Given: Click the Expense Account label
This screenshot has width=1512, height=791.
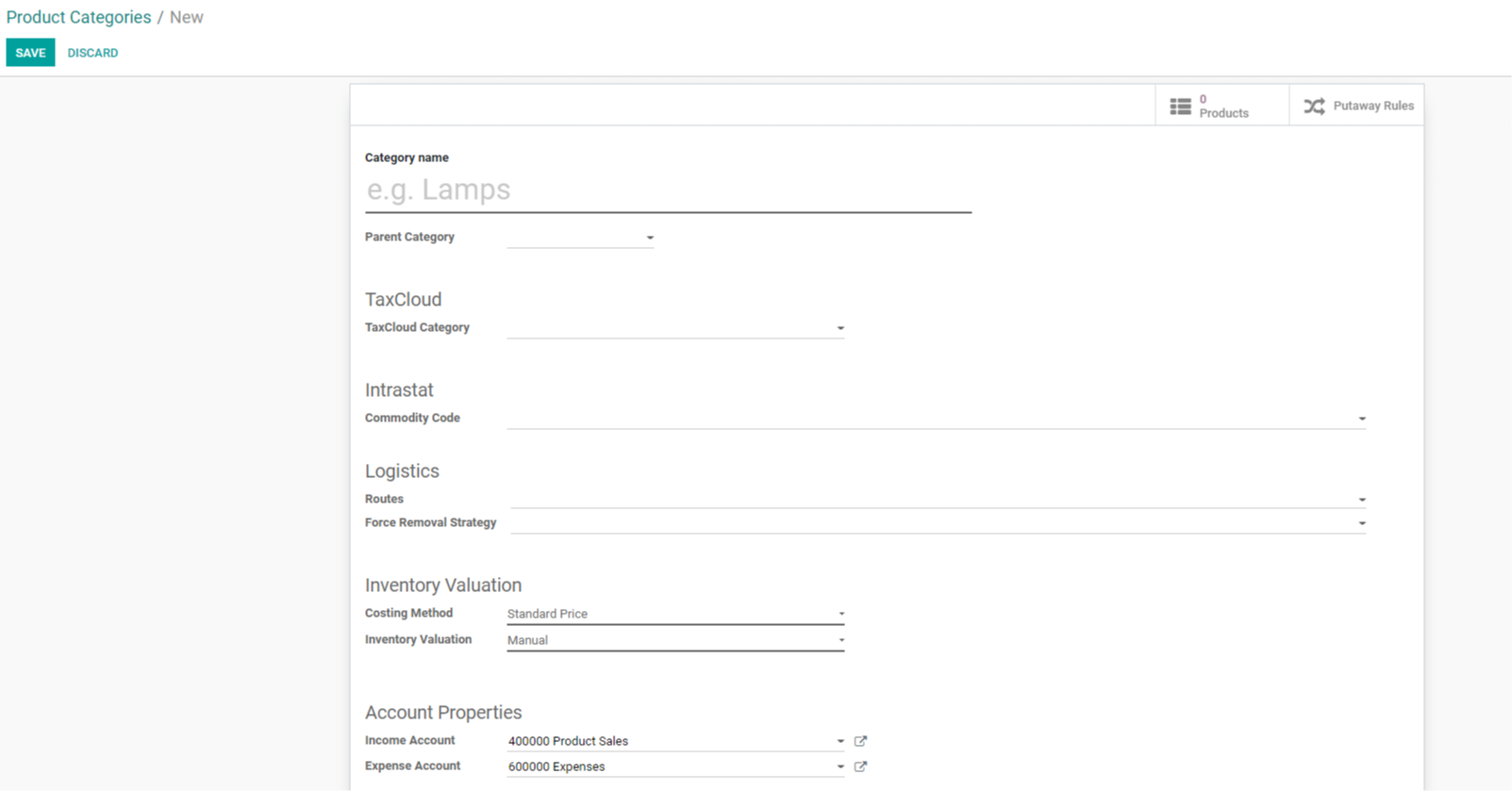Looking at the screenshot, I should [412, 766].
